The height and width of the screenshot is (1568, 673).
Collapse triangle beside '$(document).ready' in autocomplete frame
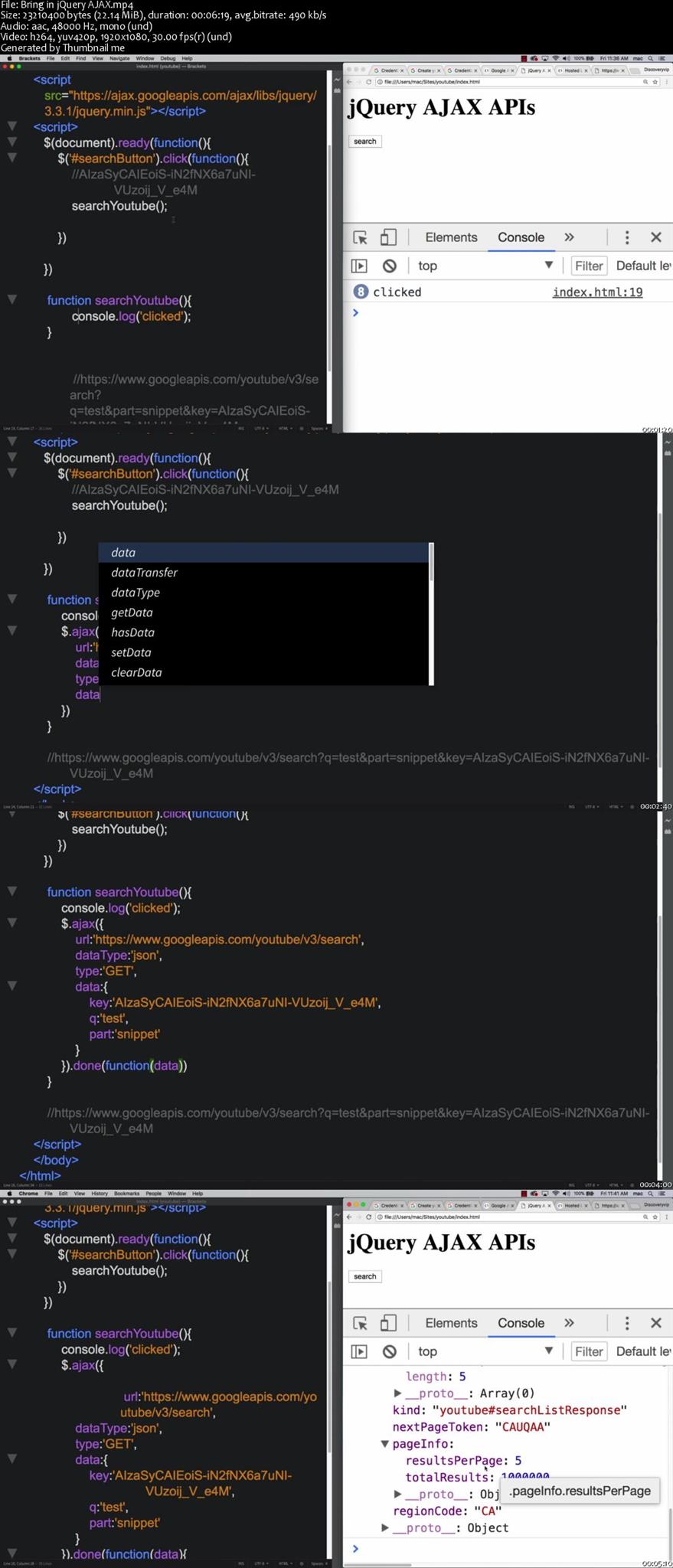pos(12,457)
